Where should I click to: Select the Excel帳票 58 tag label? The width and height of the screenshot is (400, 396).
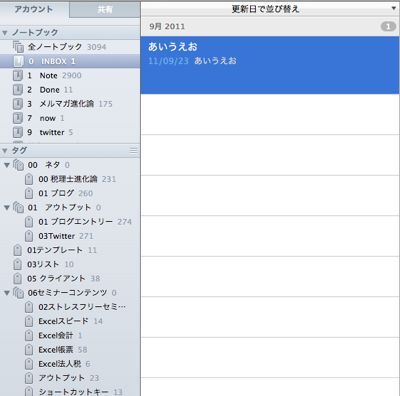coord(63,350)
